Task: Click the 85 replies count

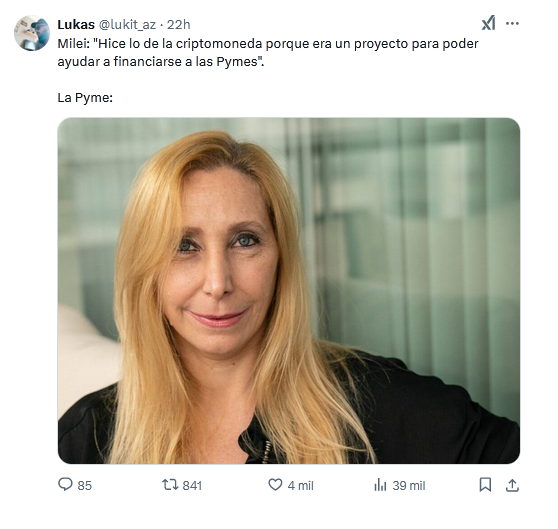Action: click(85, 486)
